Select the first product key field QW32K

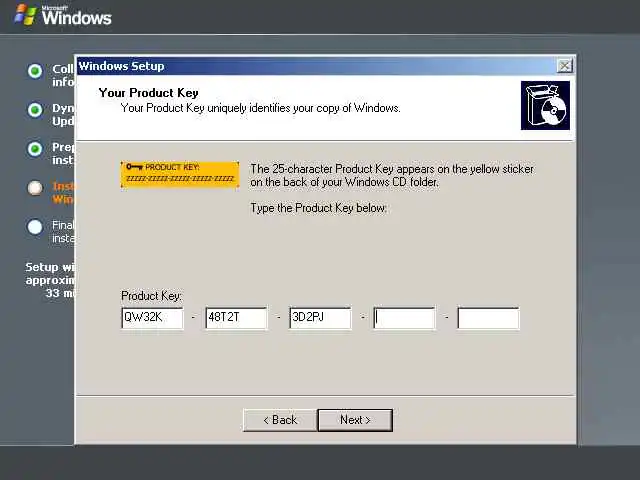click(x=152, y=318)
